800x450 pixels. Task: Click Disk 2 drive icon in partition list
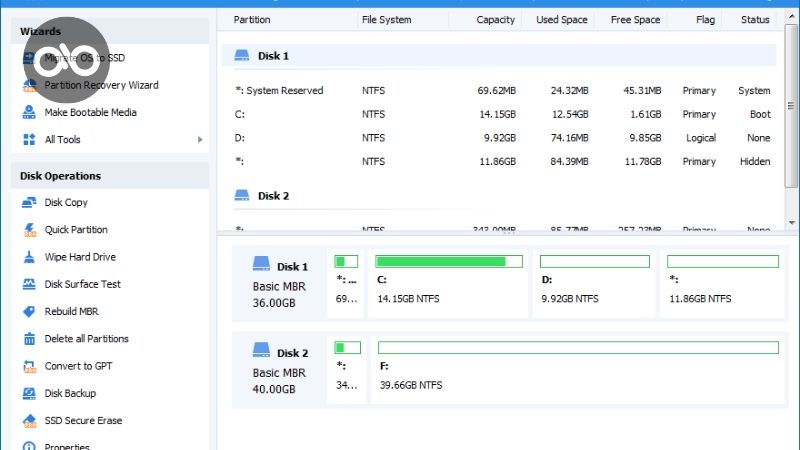click(x=242, y=195)
